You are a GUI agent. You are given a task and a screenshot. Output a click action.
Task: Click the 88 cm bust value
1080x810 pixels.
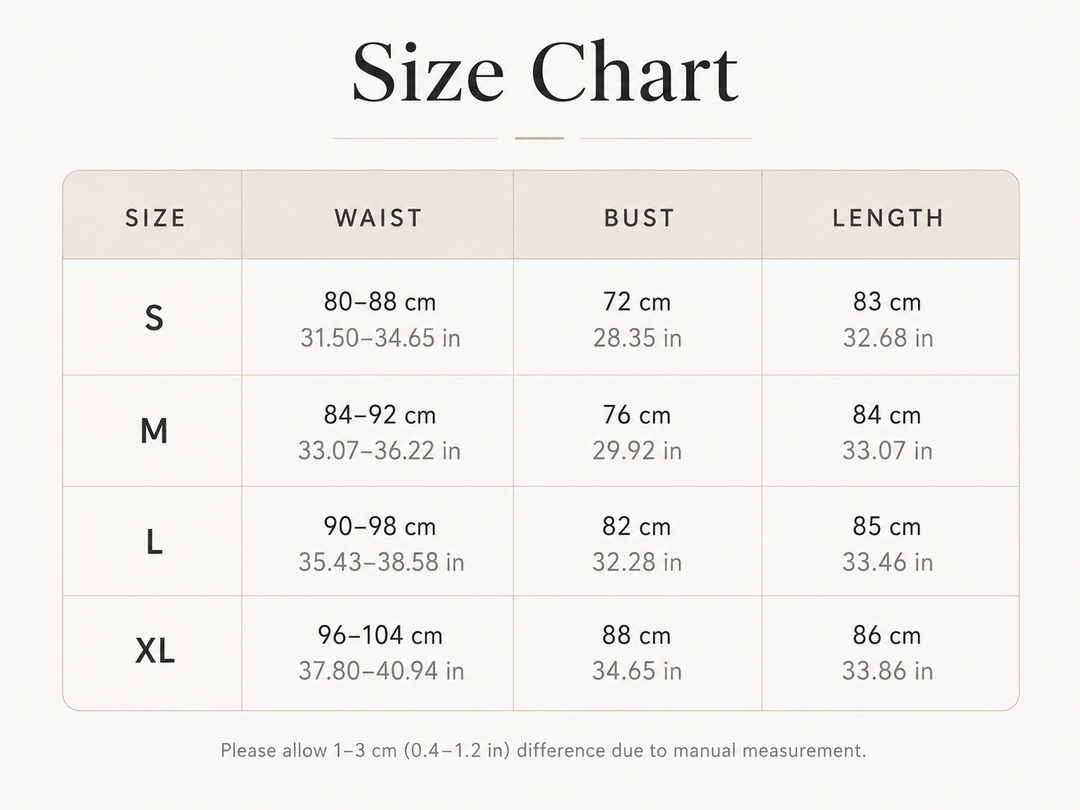pos(636,635)
